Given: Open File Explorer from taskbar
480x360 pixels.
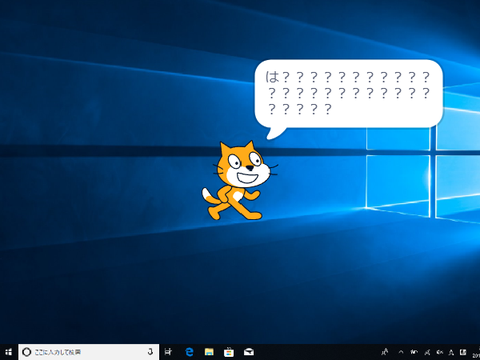Looking at the screenshot, I should point(209,352).
